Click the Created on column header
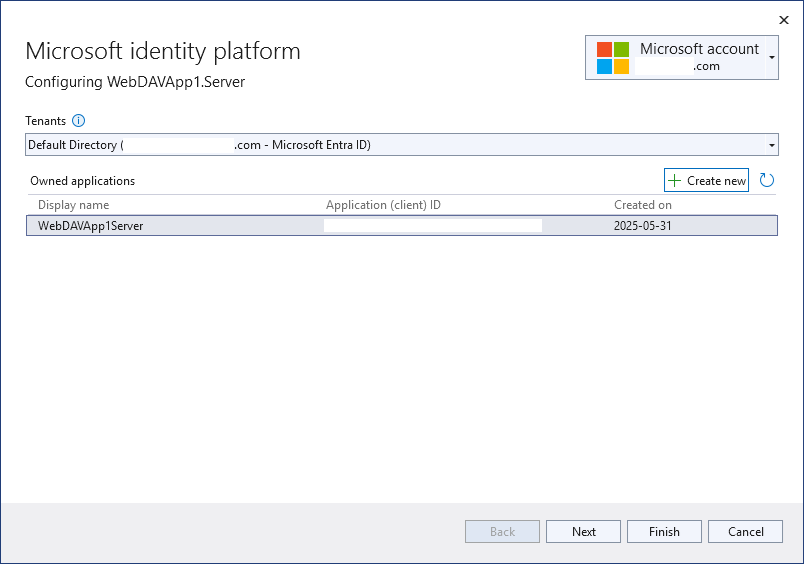 [642, 205]
